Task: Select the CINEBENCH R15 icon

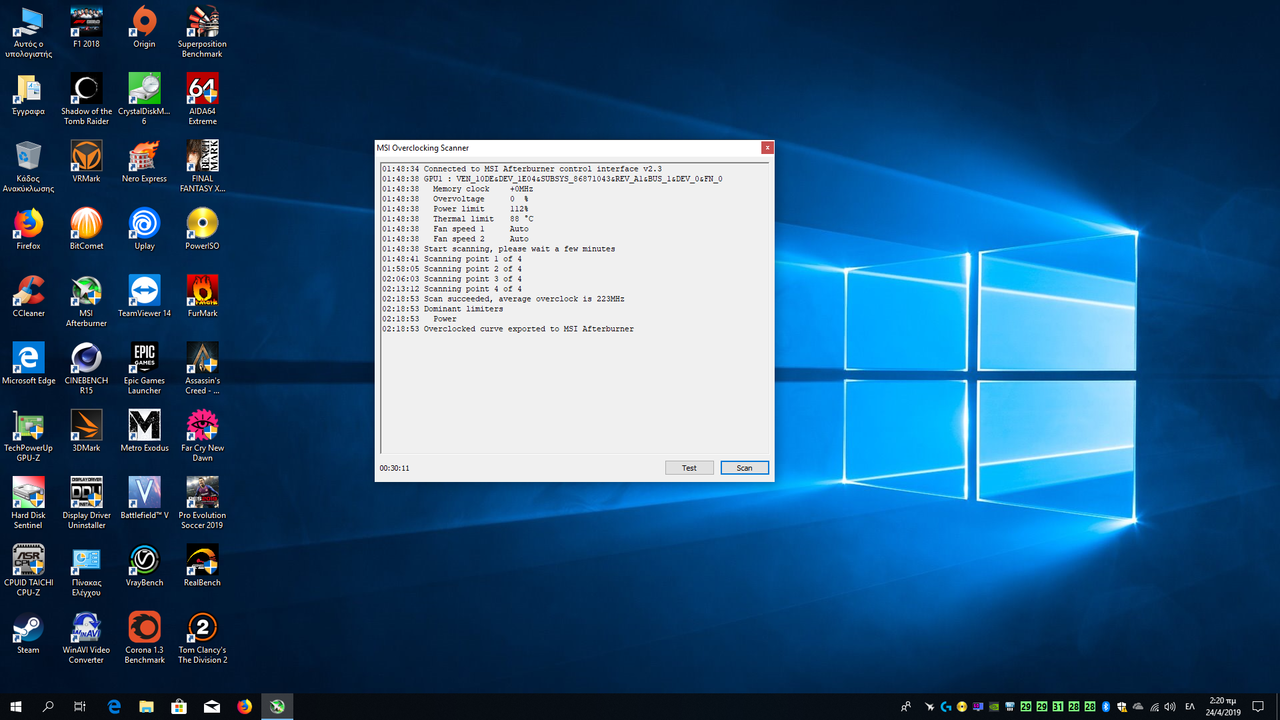Action: coord(86,368)
